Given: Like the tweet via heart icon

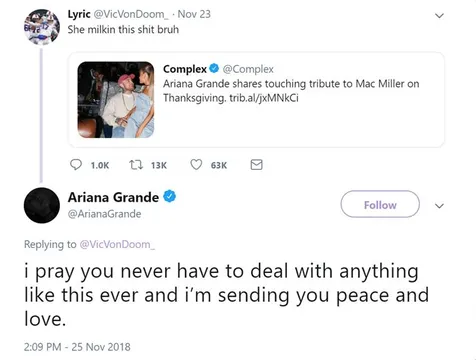Looking at the screenshot, I should click(x=196, y=165).
